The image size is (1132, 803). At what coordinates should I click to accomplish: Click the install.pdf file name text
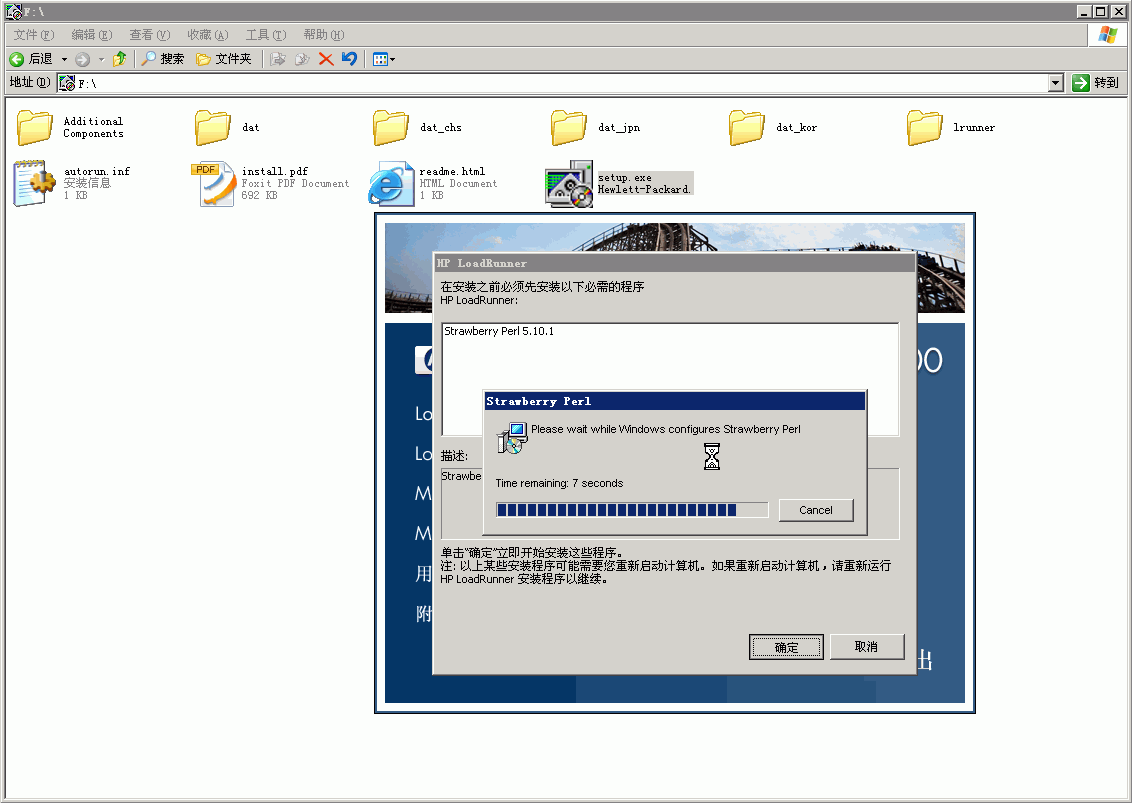pyautogui.click(x=274, y=171)
